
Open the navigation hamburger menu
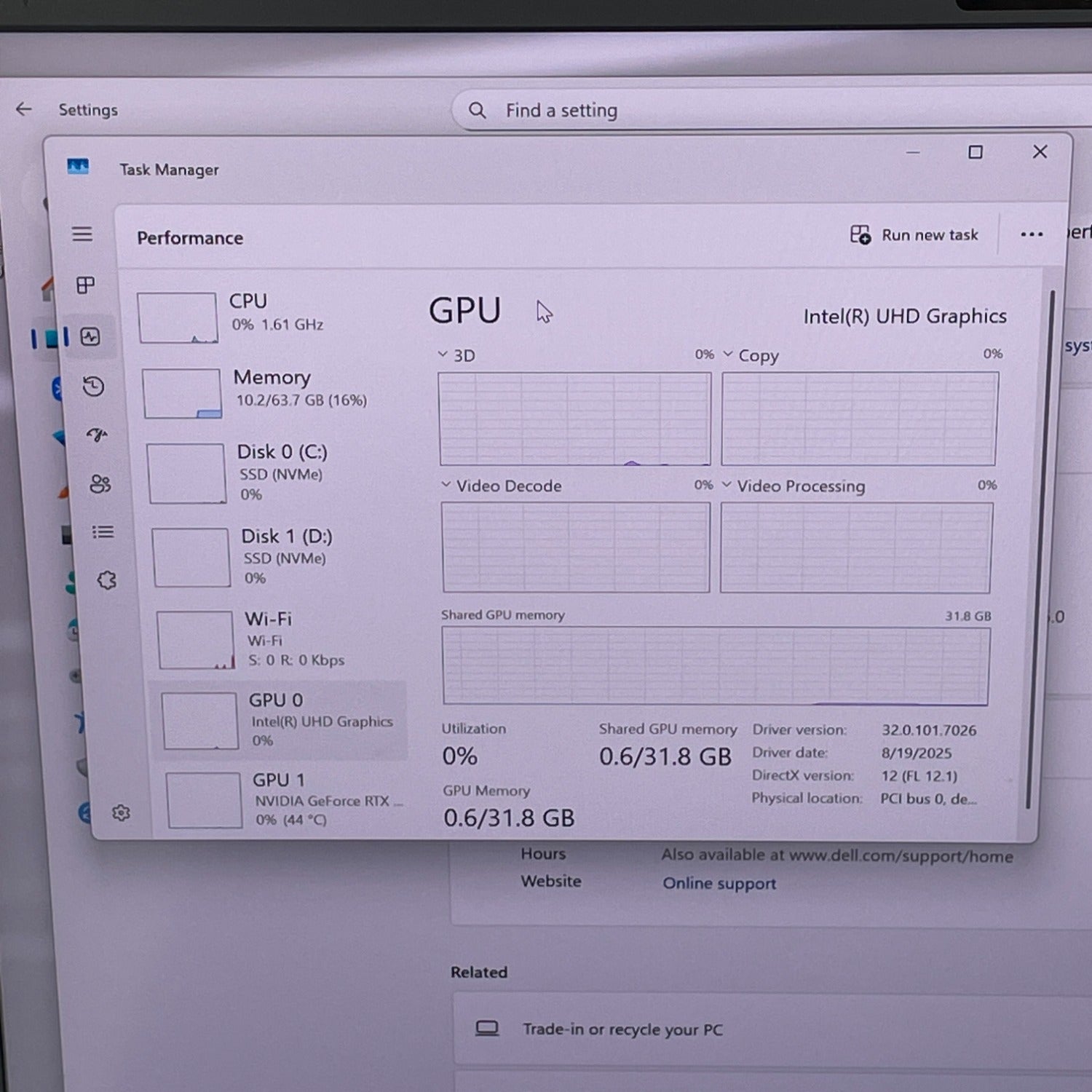pyautogui.click(x=82, y=234)
